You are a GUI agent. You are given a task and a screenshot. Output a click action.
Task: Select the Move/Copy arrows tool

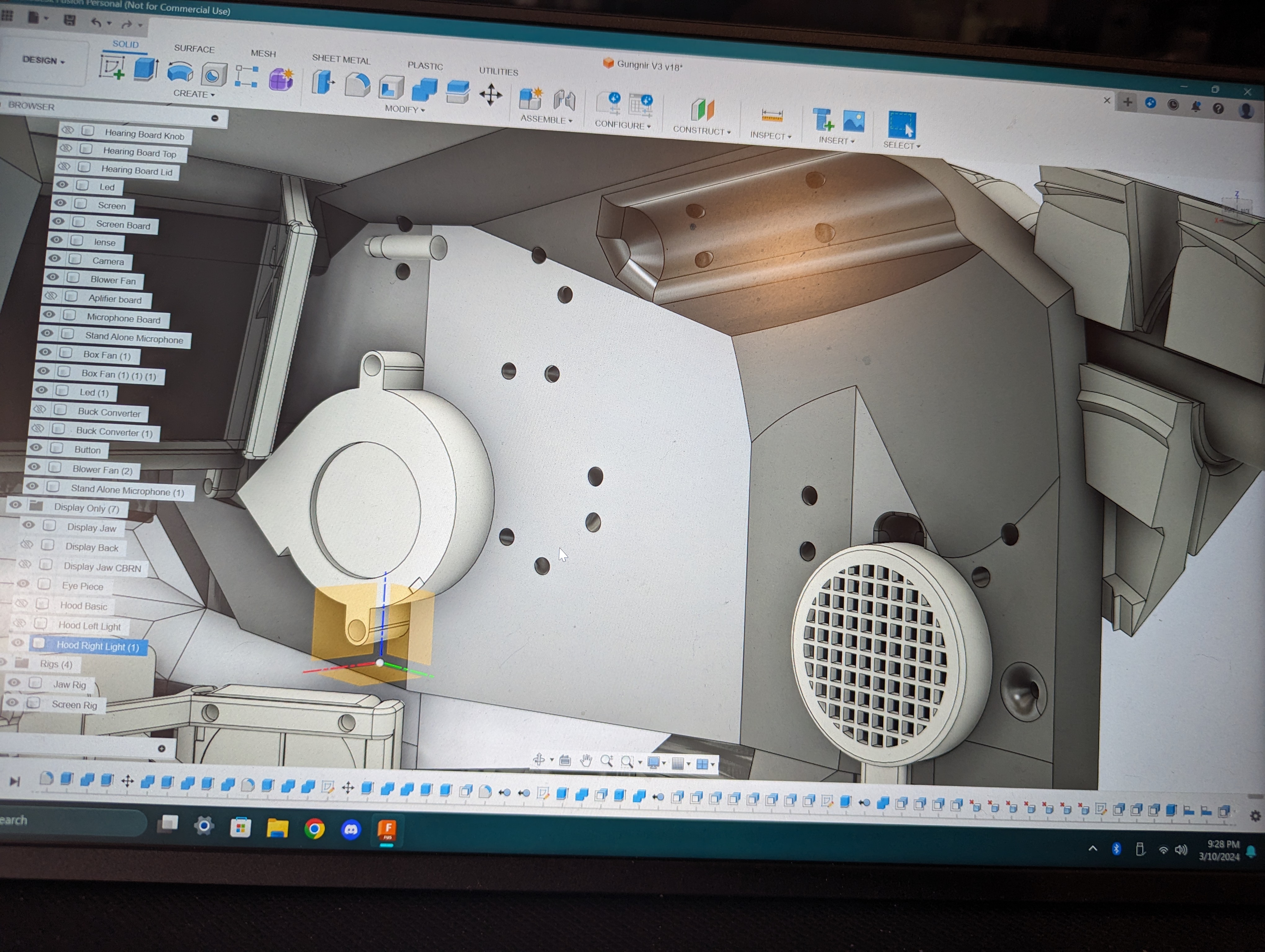pos(491,95)
